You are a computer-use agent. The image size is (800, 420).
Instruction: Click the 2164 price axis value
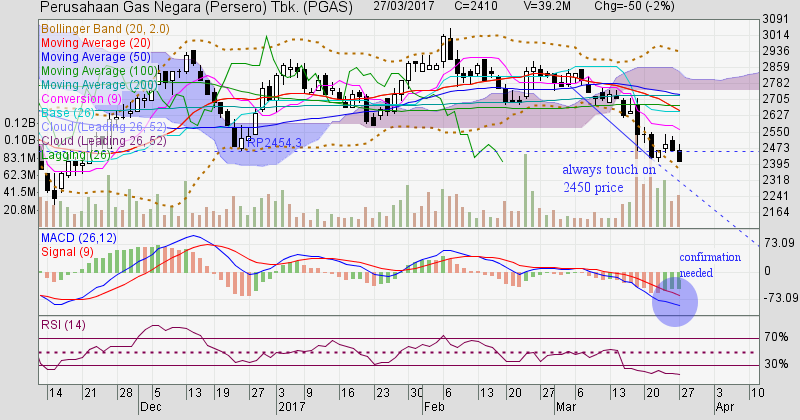(x=776, y=211)
